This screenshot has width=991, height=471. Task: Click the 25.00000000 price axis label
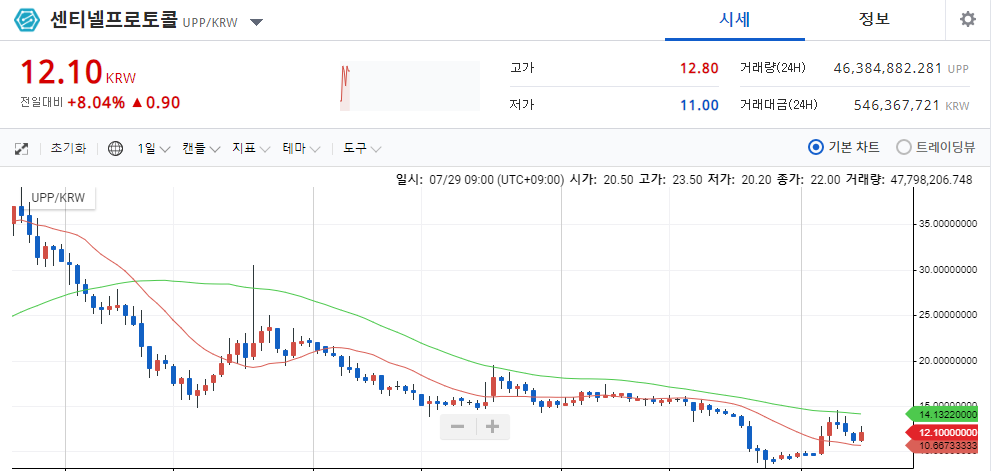[x=946, y=315]
